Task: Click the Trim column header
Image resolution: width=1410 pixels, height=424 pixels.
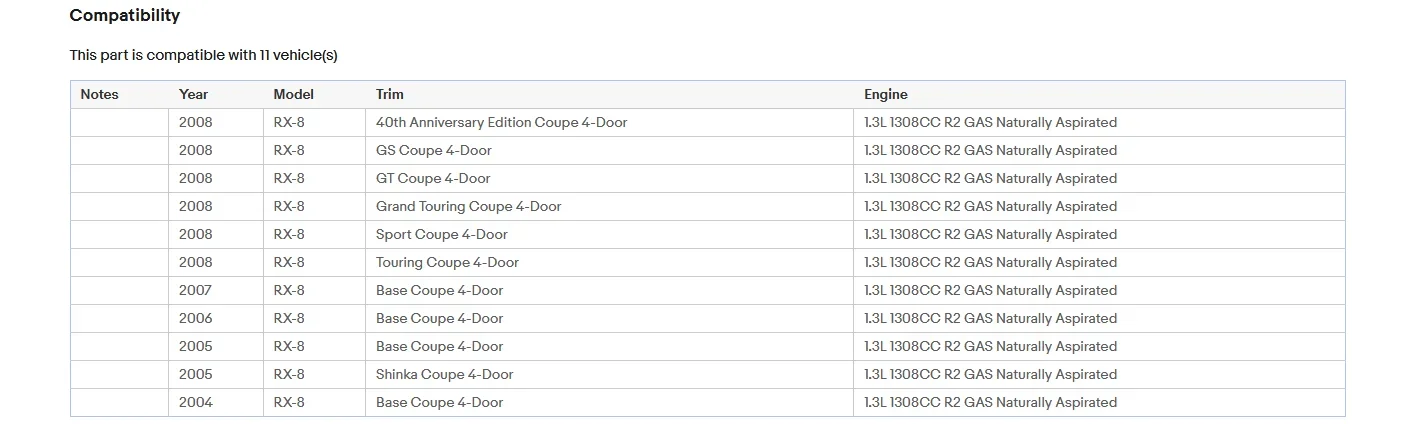Action: point(390,94)
